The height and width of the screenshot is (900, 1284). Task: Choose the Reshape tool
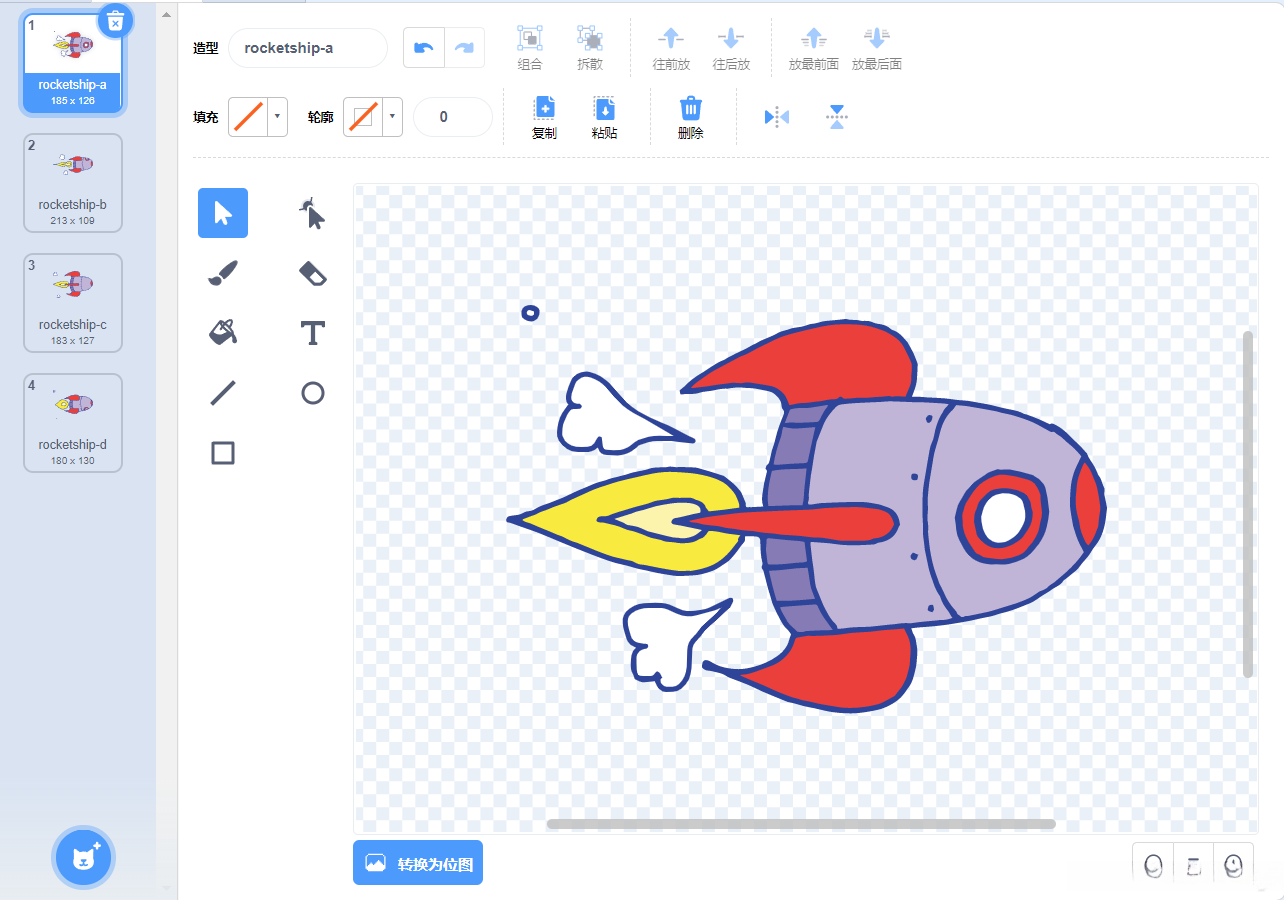coord(313,213)
